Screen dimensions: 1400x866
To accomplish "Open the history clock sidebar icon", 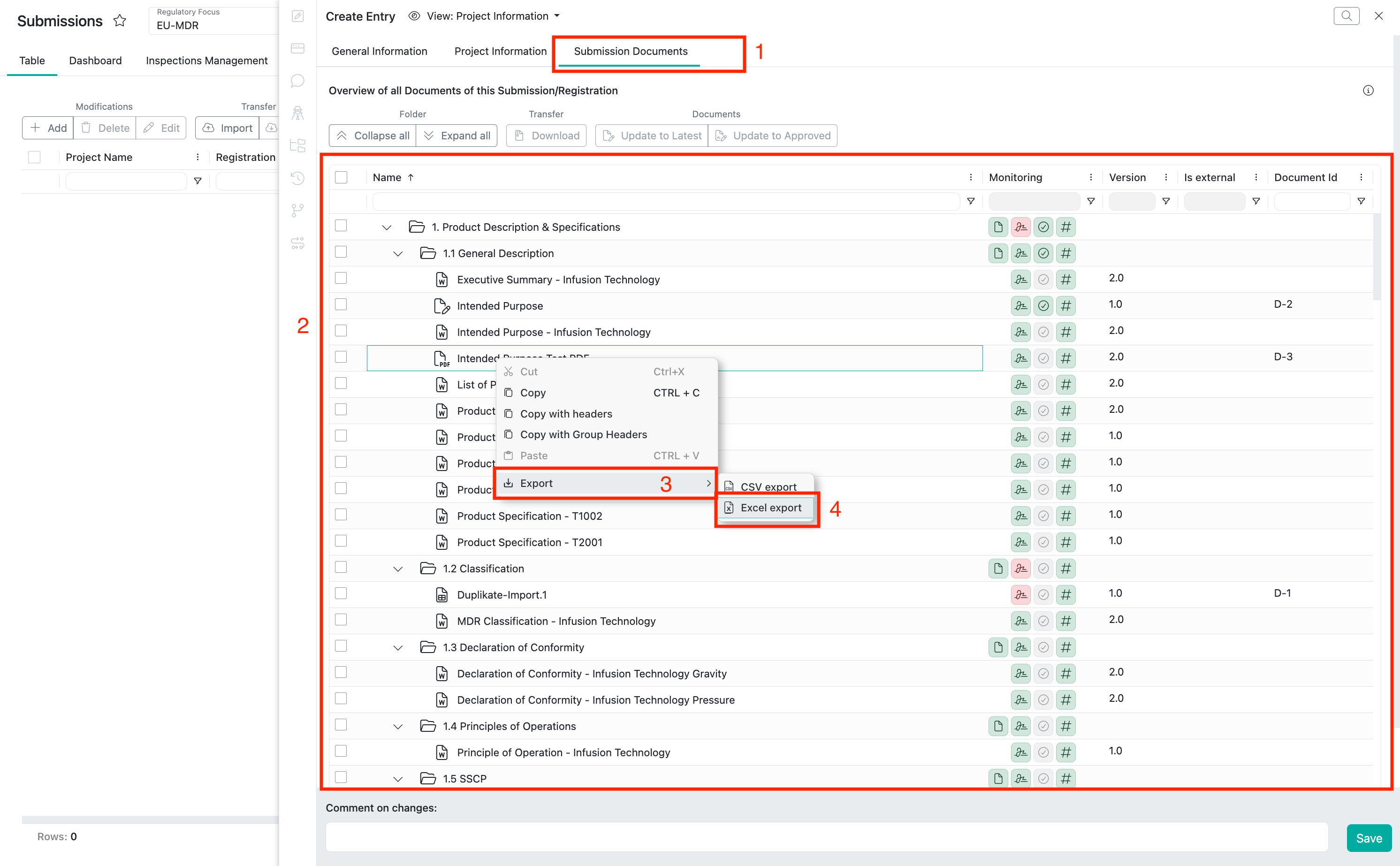I will 297,178.
